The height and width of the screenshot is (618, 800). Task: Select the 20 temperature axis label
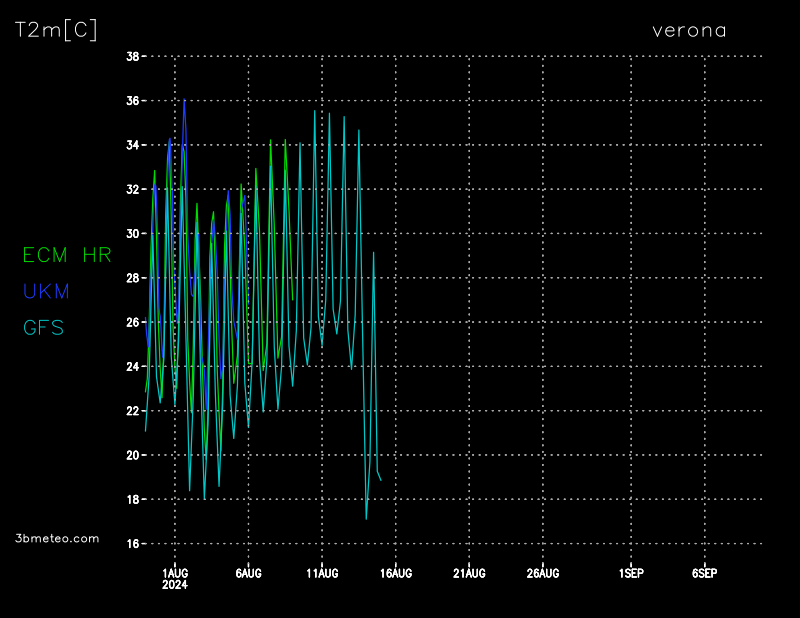tap(132, 455)
